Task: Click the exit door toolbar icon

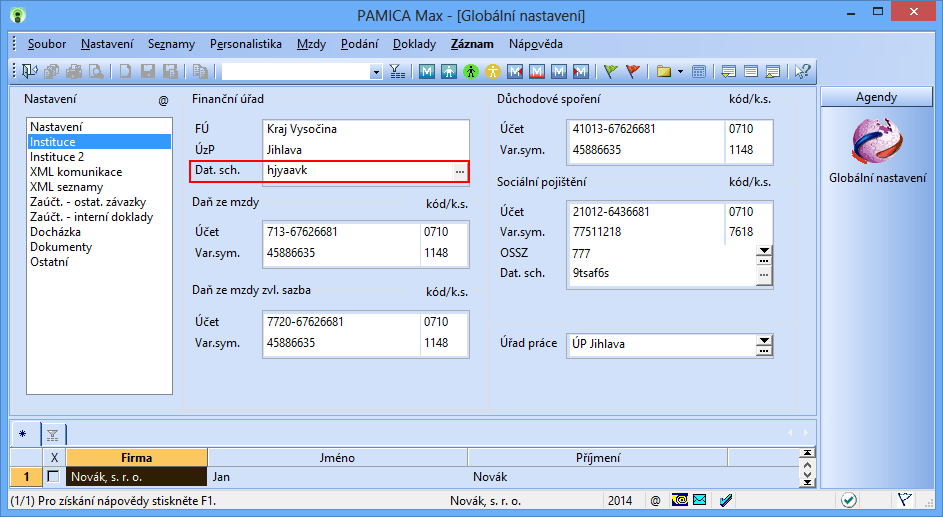Action: click(29, 72)
